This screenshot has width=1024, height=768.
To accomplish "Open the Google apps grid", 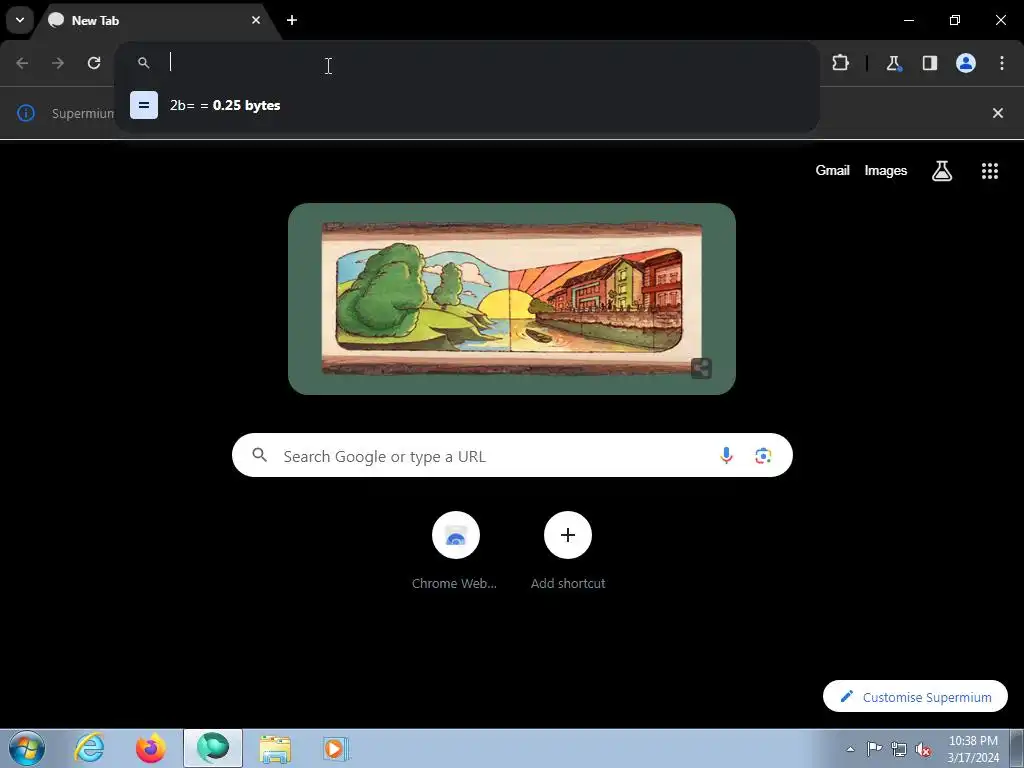I will (x=990, y=171).
